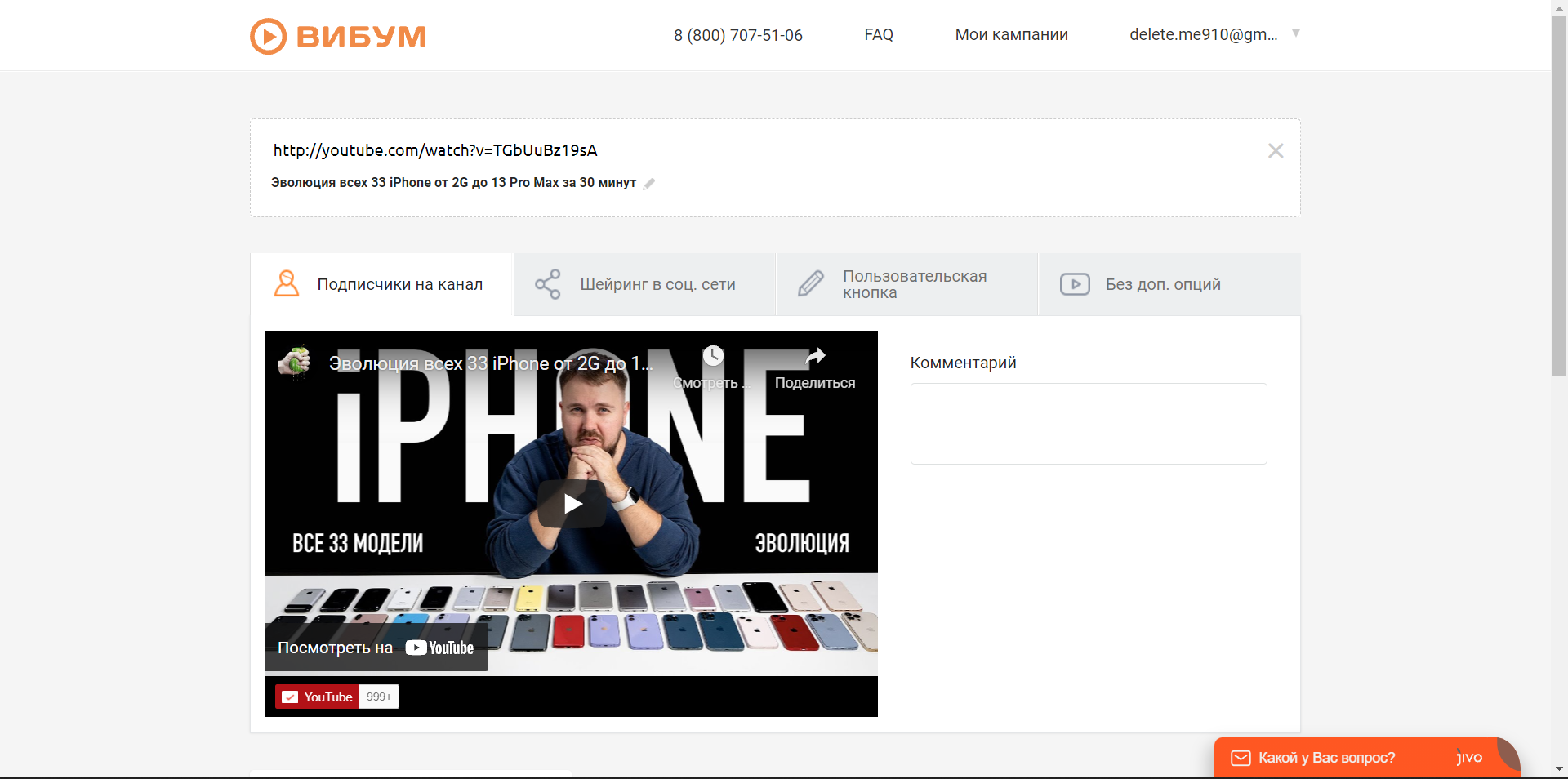The height and width of the screenshot is (779, 1568).
Task: Click the page vertical scrollbar thumb
Action: coord(1559,196)
